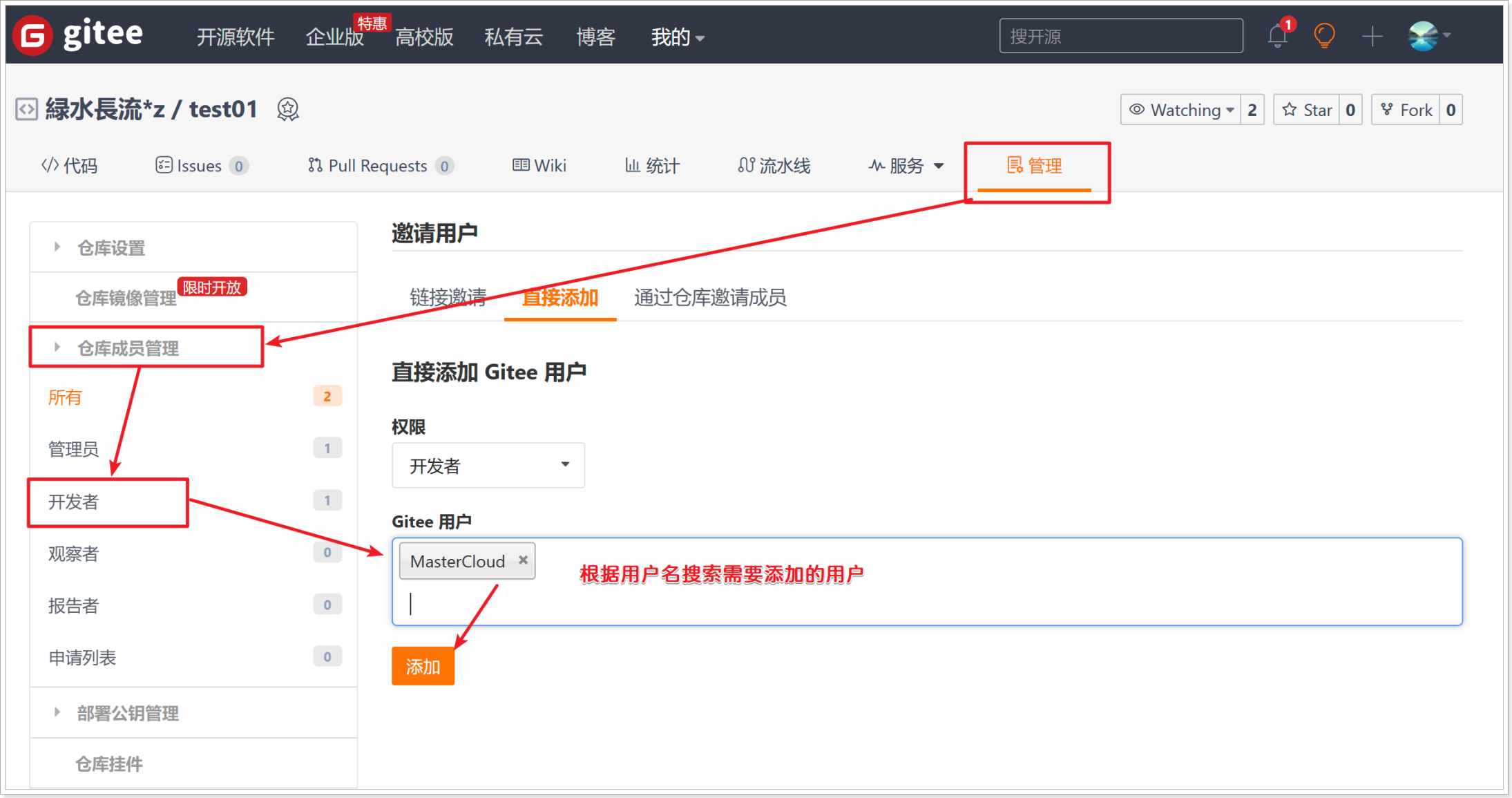Remove the MasterCloud user tag
Image resolution: width=1512 pixels, height=798 pixels.
tap(523, 560)
